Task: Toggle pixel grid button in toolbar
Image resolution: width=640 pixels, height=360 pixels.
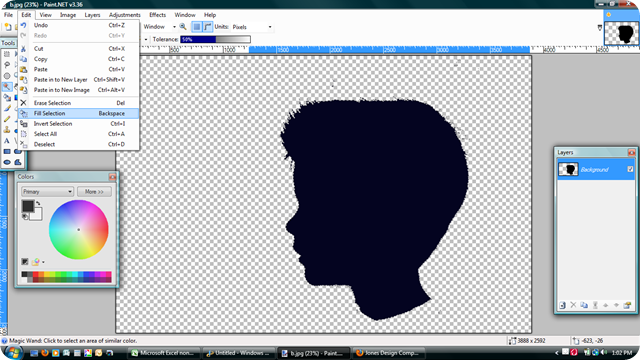Action: pyautogui.click(x=197, y=27)
